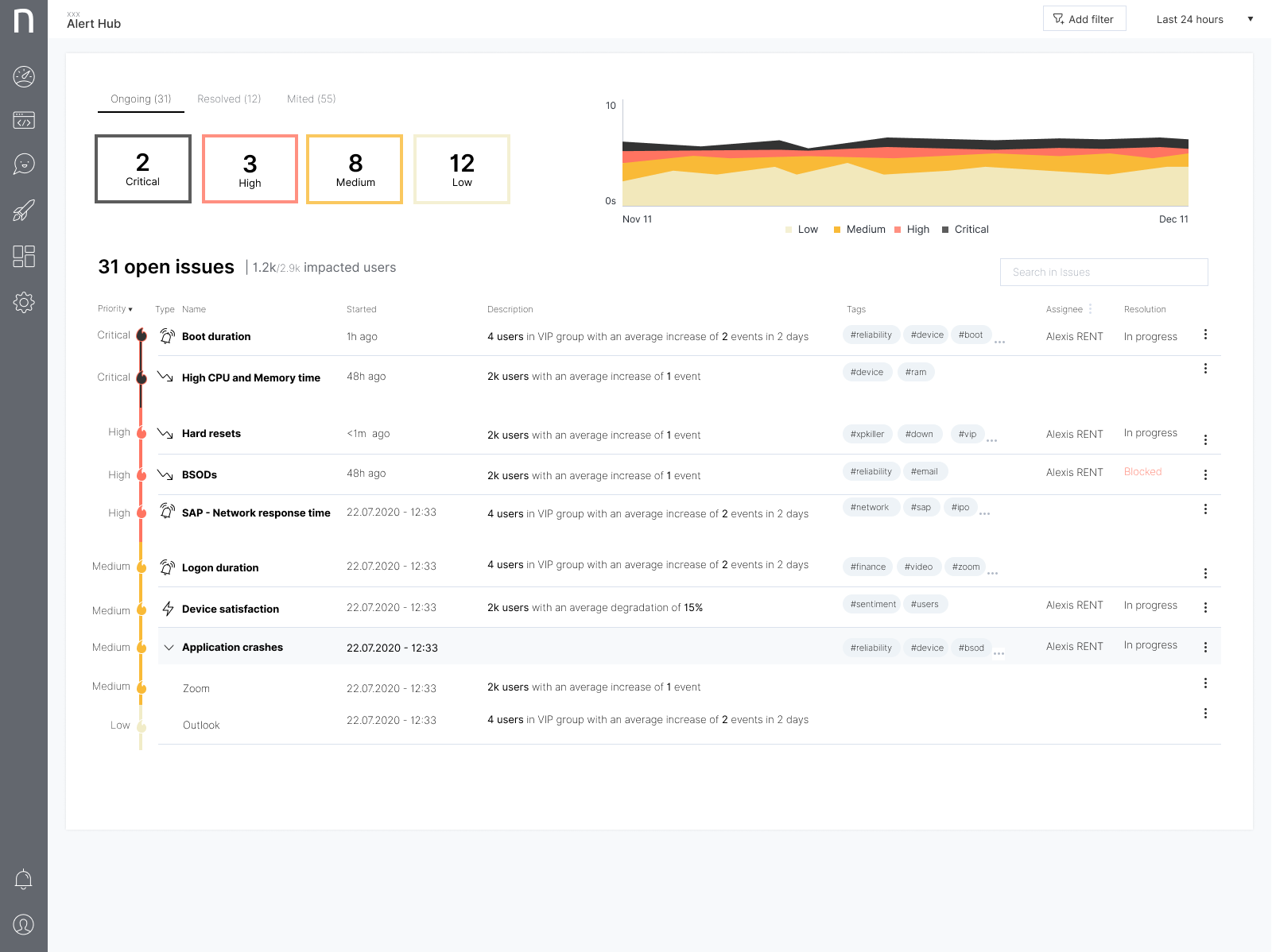Toggle the High priority filter card
The height and width of the screenshot is (952, 1272).
(x=250, y=169)
